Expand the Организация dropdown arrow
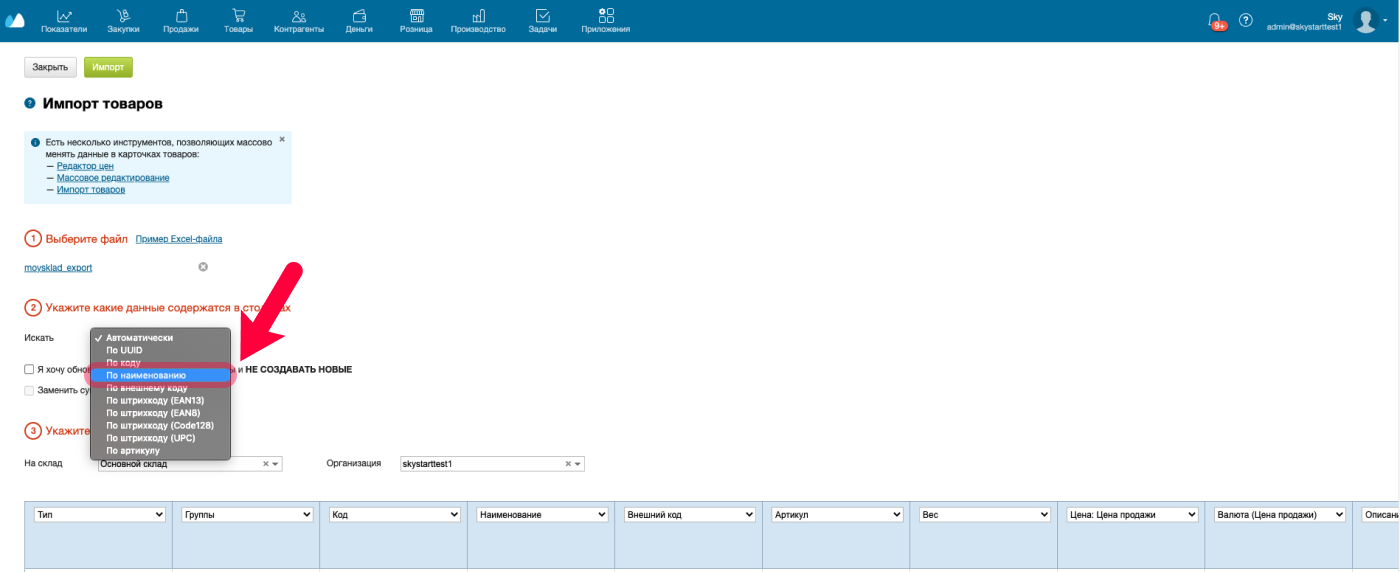 tap(578, 464)
